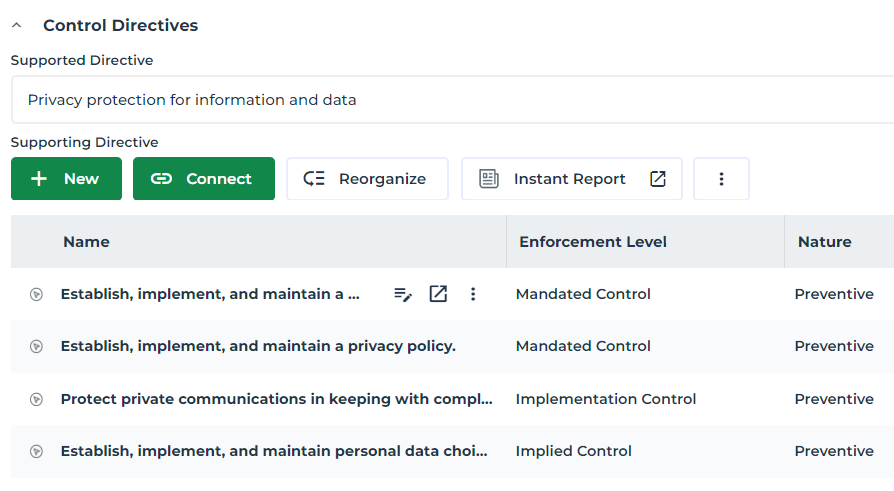Open the 'Protect private communications' directive
894x491 pixels.
276,399
